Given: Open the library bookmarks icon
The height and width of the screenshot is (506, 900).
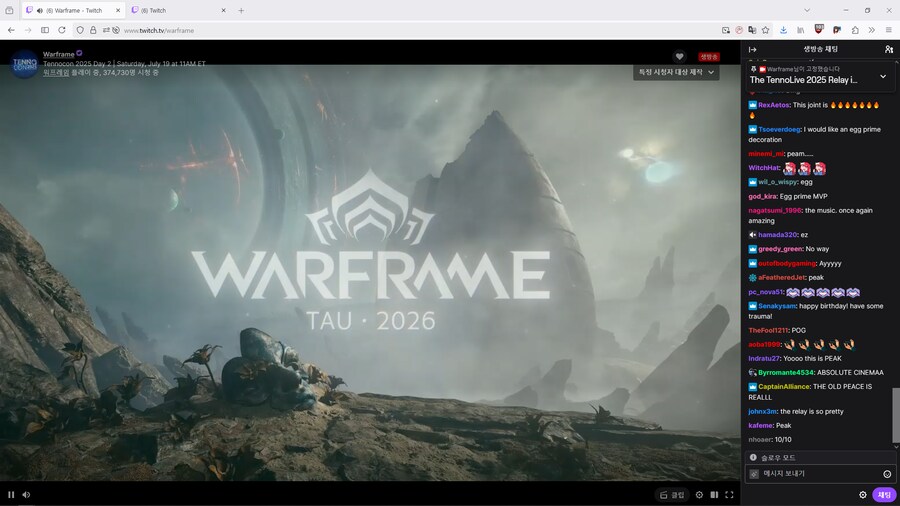Looking at the screenshot, I should (x=801, y=30).
